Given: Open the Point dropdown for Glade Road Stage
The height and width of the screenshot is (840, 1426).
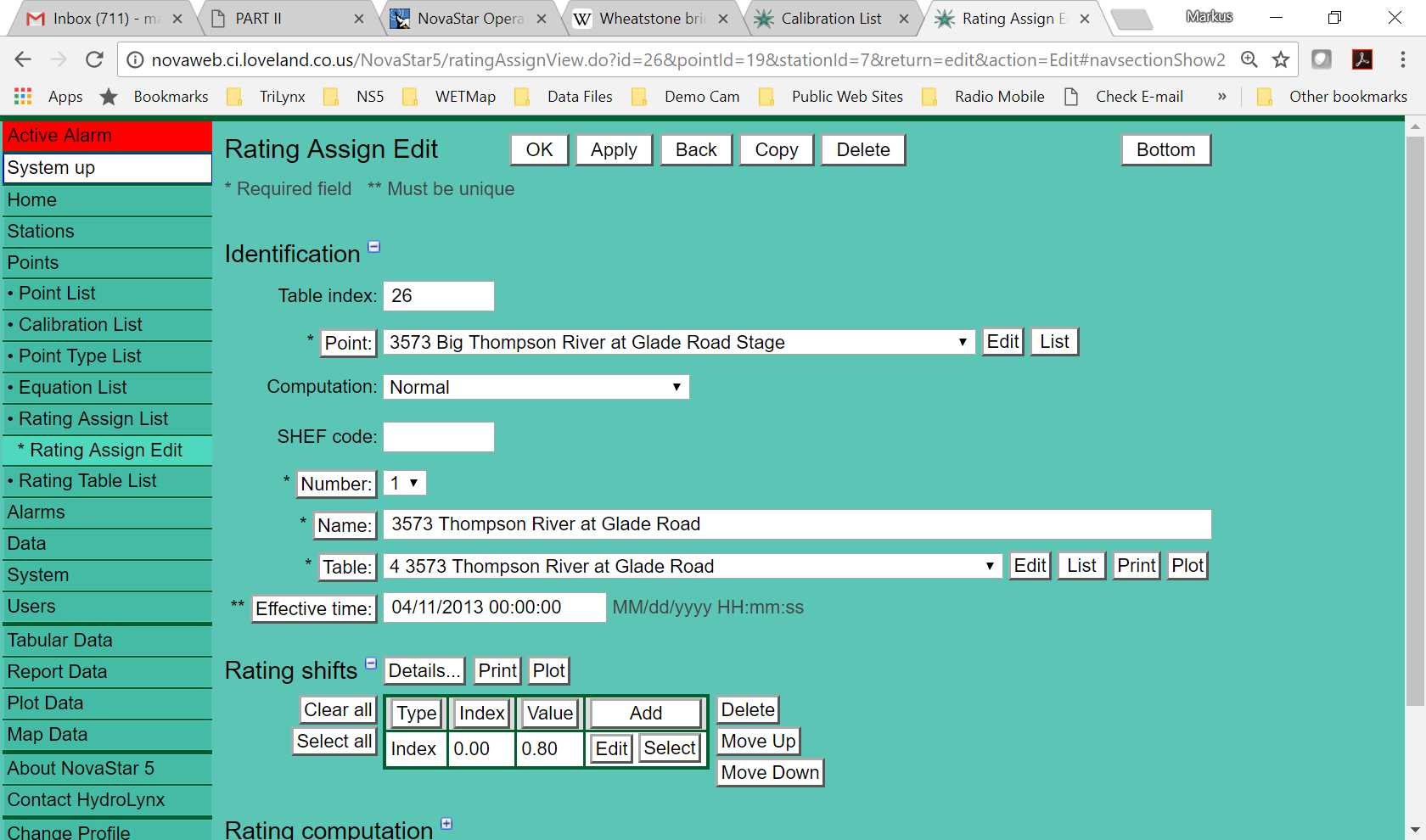Looking at the screenshot, I should [678, 342].
